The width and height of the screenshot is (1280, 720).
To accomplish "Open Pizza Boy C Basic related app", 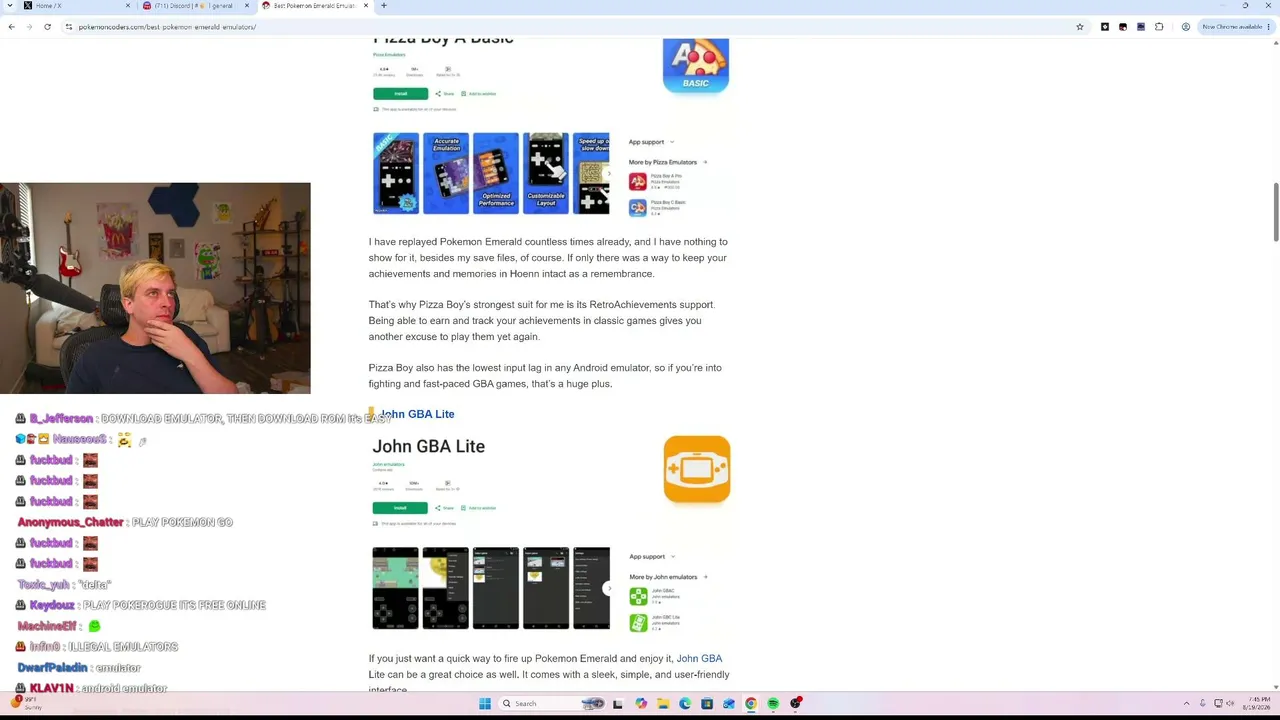I will pos(638,208).
